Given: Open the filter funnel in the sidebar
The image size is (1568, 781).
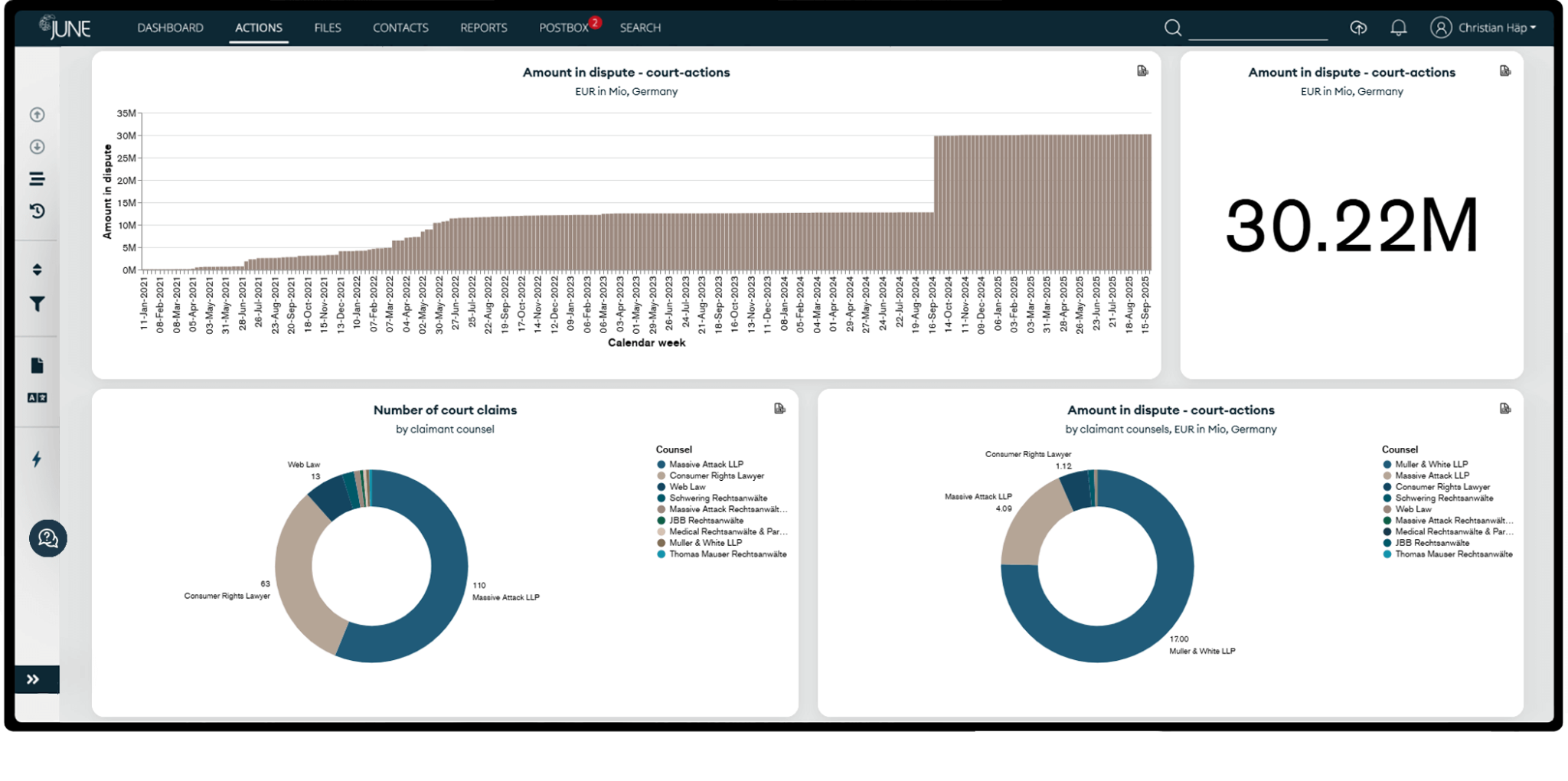Looking at the screenshot, I should point(36,305).
